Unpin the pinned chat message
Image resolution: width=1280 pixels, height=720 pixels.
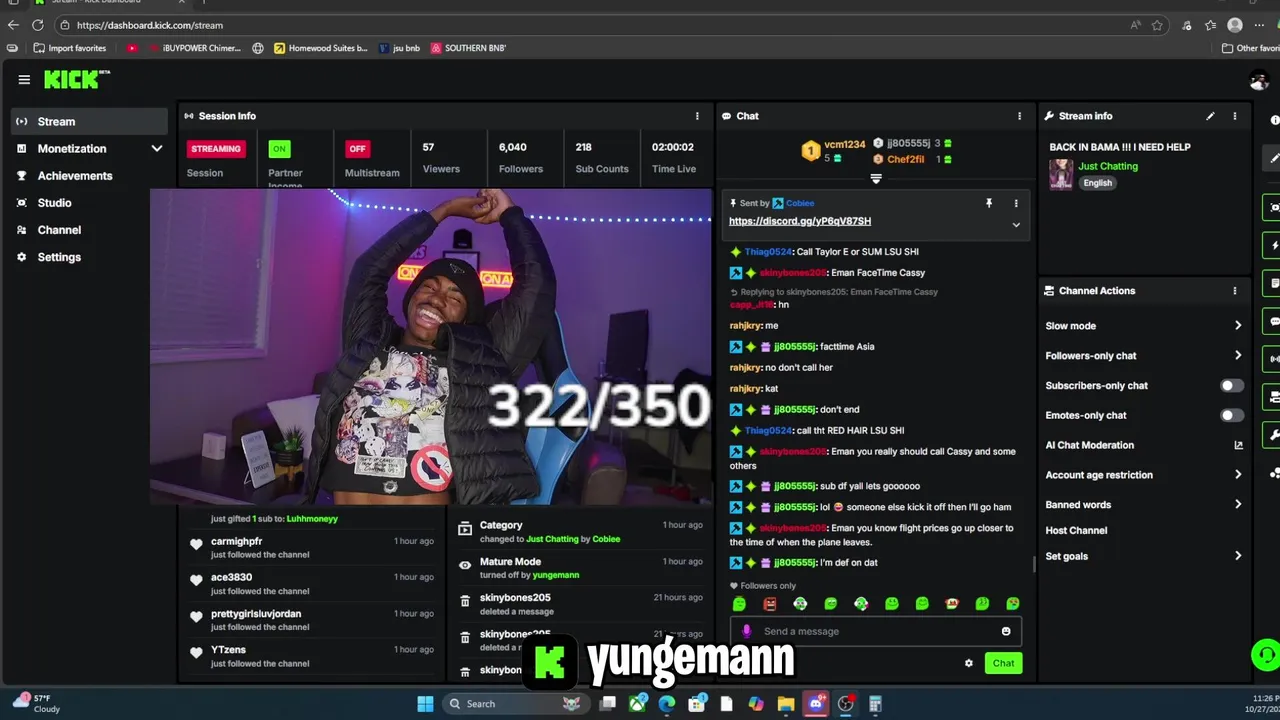point(989,203)
